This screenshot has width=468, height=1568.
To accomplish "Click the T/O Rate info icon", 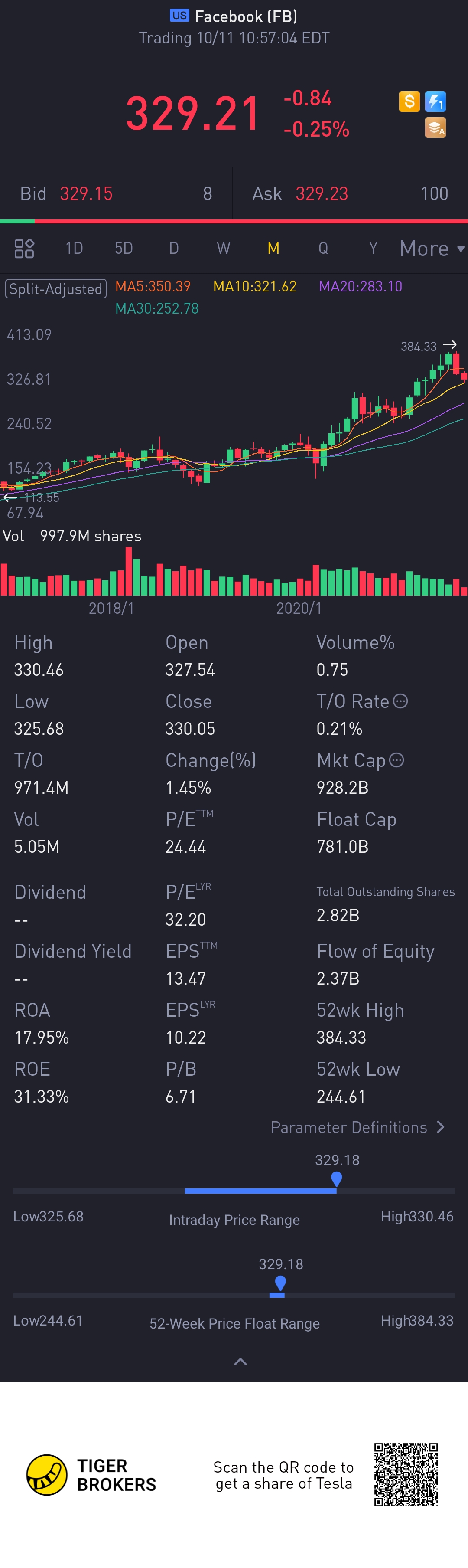I will tap(400, 701).
